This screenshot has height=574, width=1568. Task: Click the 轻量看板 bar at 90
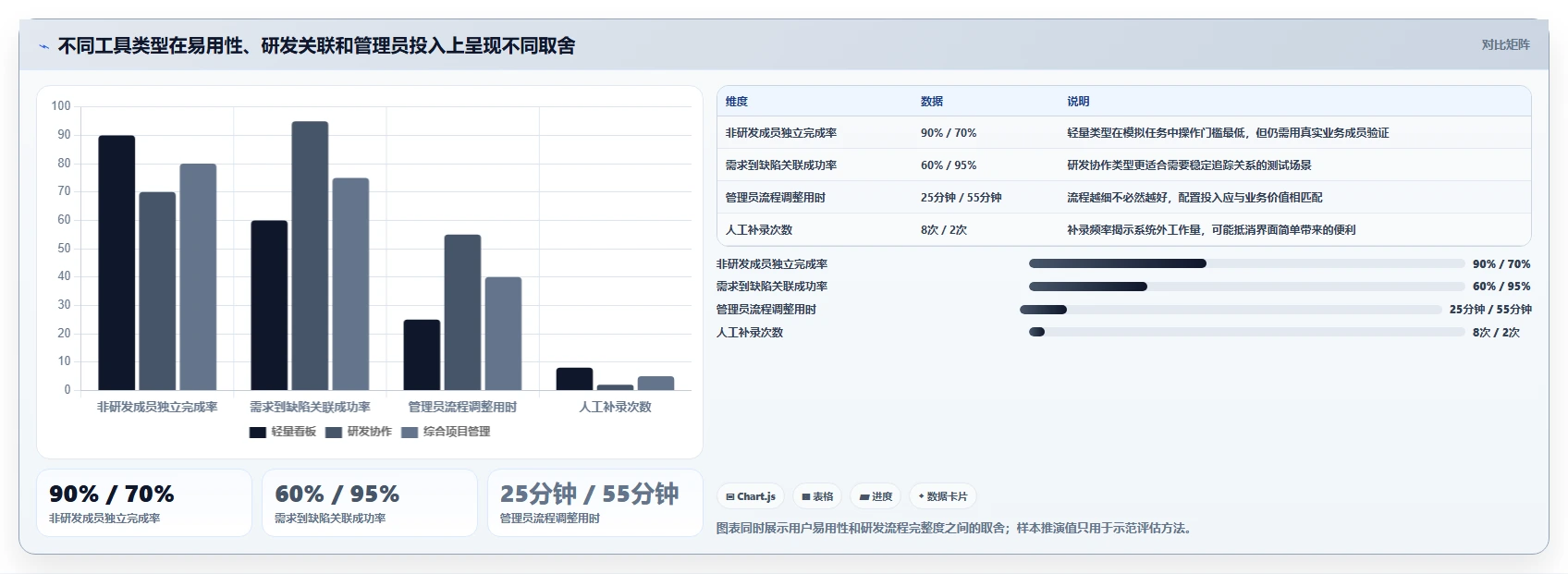[x=116, y=263]
